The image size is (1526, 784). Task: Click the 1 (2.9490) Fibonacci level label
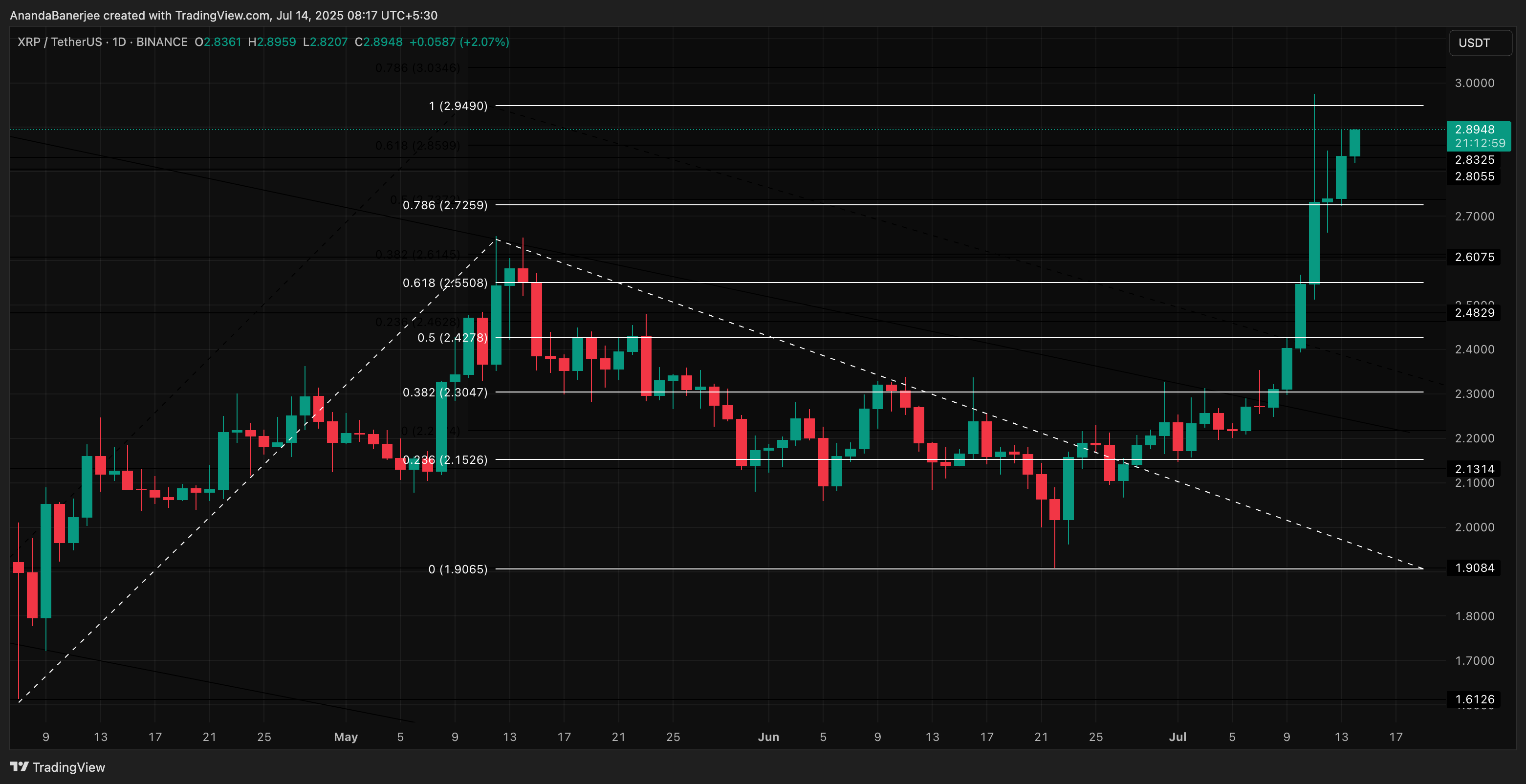coord(459,106)
